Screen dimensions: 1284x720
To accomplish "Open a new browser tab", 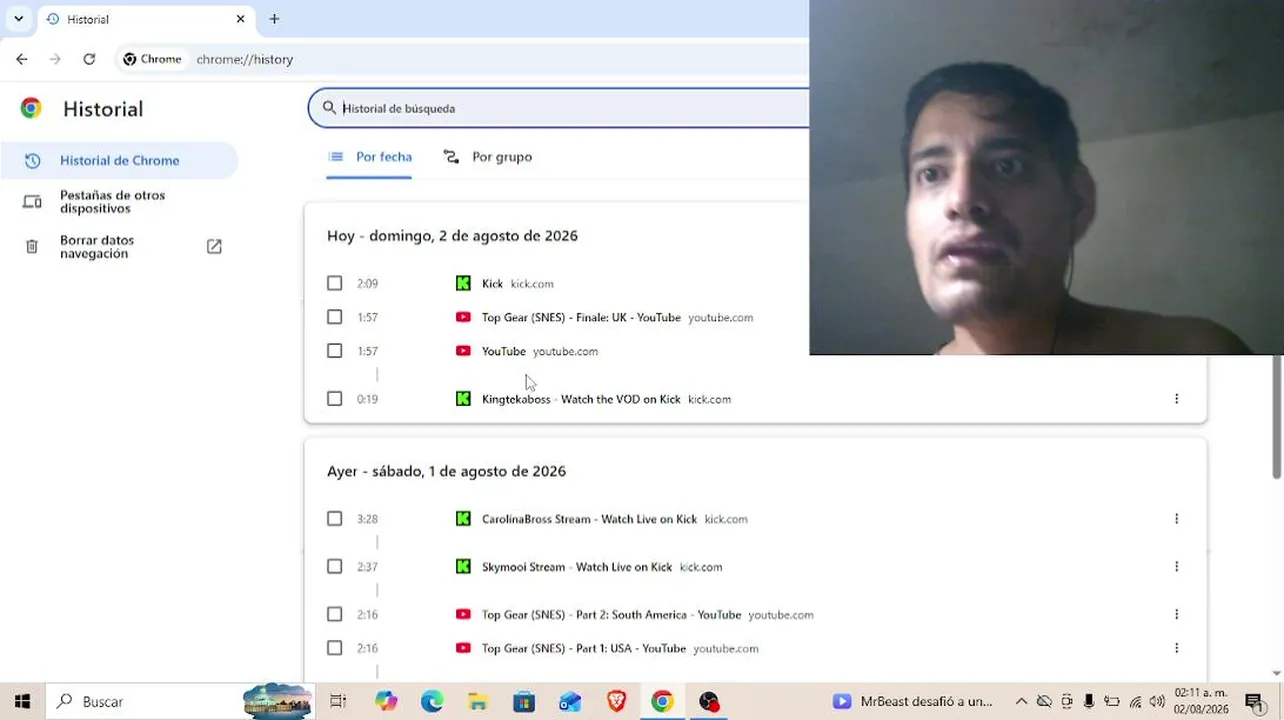I will click(274, 19).
